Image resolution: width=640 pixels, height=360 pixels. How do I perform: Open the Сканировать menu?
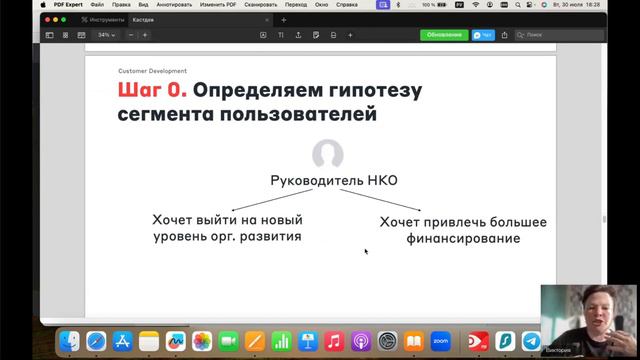[x=261, y=4]
